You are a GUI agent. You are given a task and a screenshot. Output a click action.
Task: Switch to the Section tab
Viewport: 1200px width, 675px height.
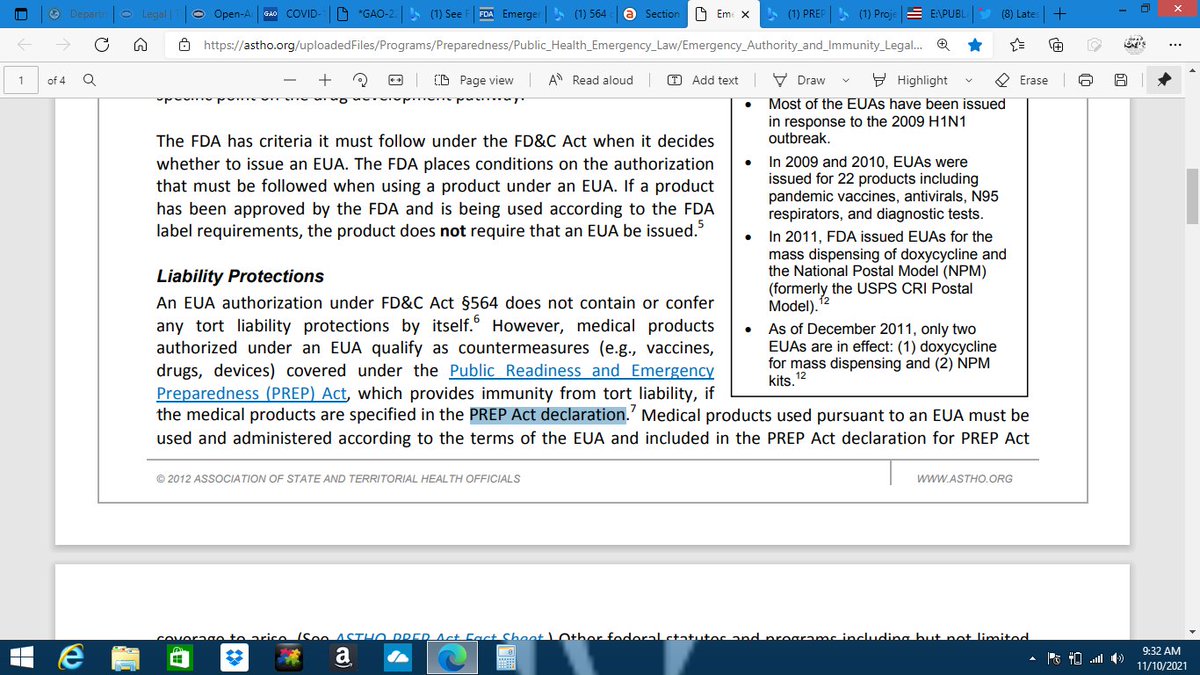coord(652,14)
